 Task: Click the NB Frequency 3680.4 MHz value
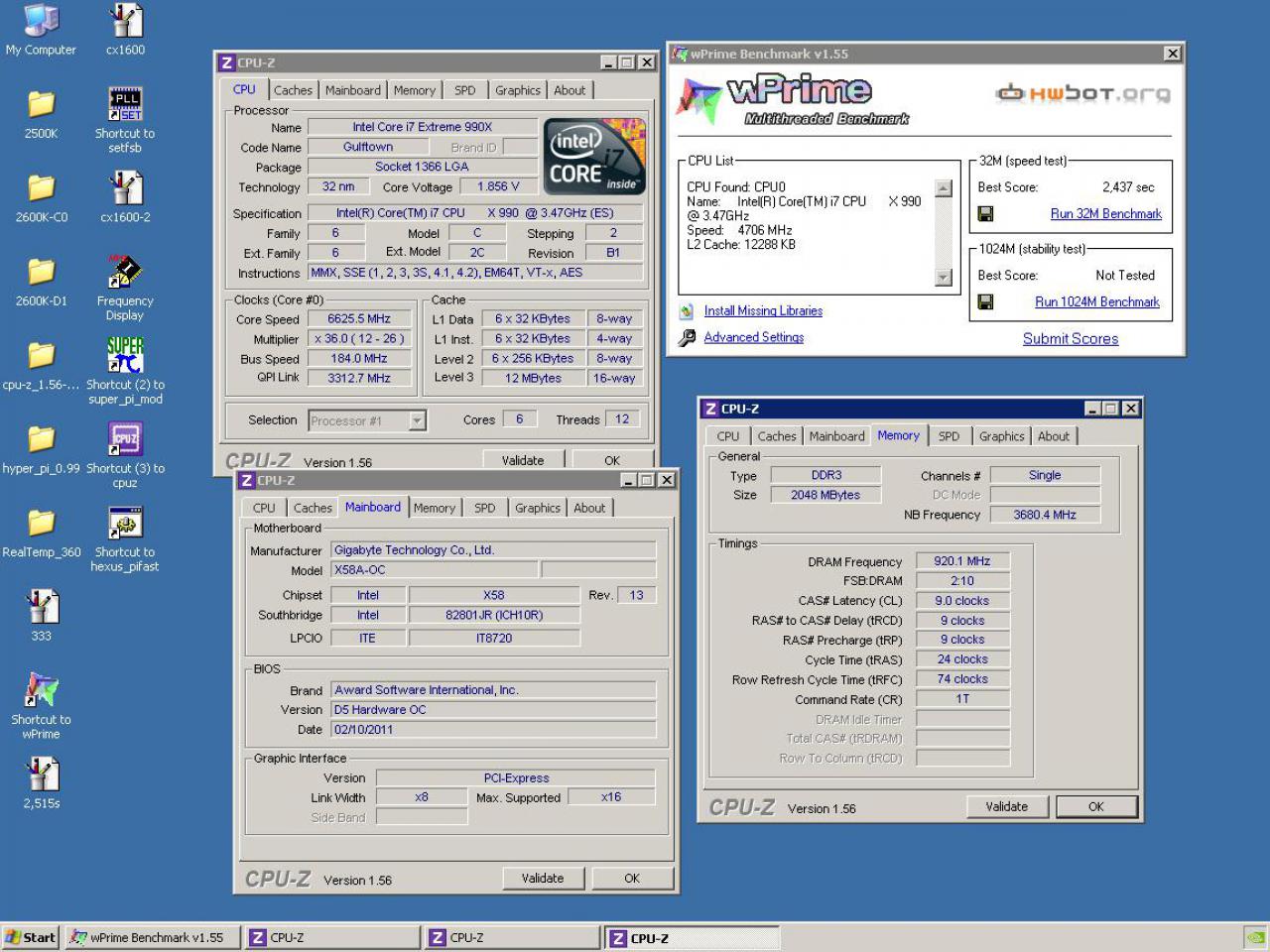point(1045,515)
